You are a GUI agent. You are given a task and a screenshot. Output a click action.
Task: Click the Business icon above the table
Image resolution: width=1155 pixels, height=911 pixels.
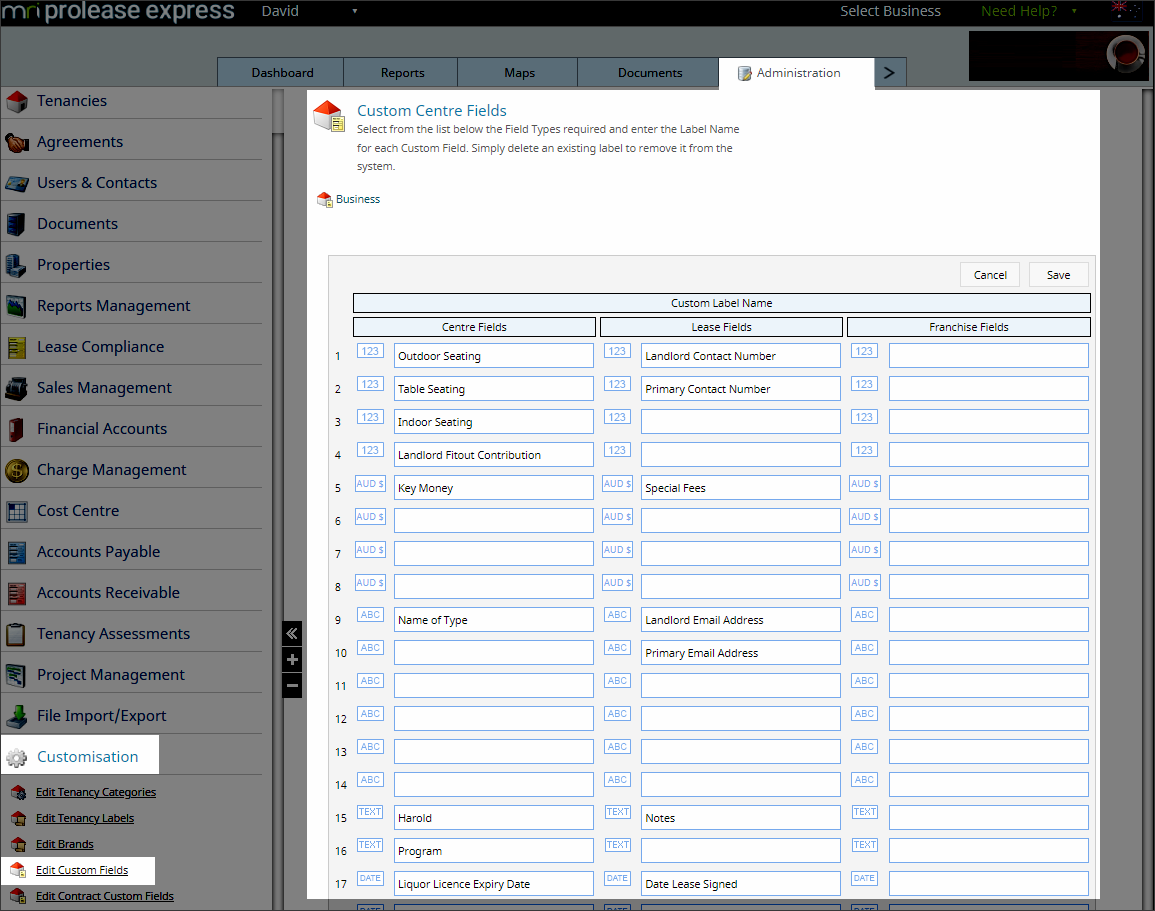click(x=325, y=200)
